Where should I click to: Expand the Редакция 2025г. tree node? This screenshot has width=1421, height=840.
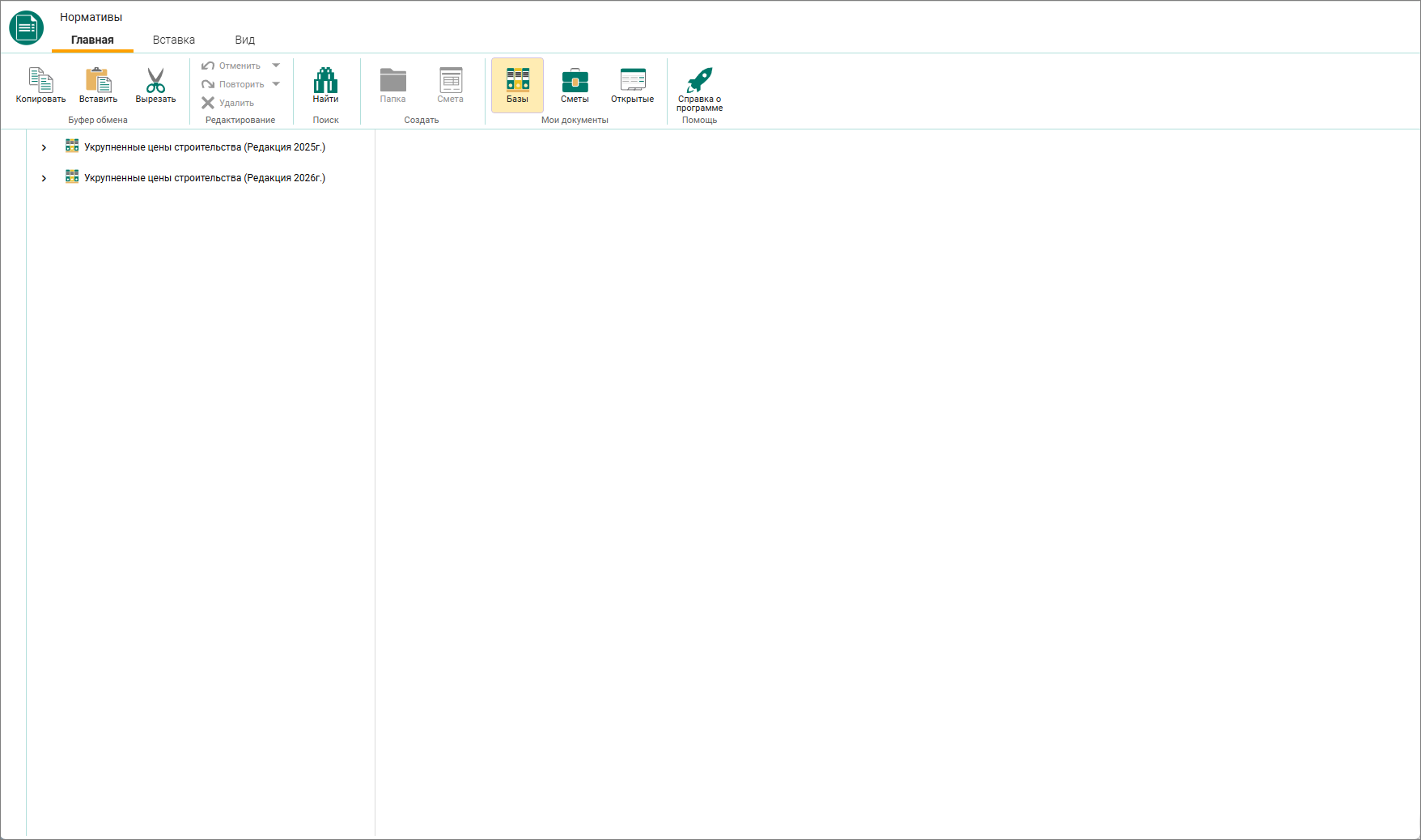44,147
